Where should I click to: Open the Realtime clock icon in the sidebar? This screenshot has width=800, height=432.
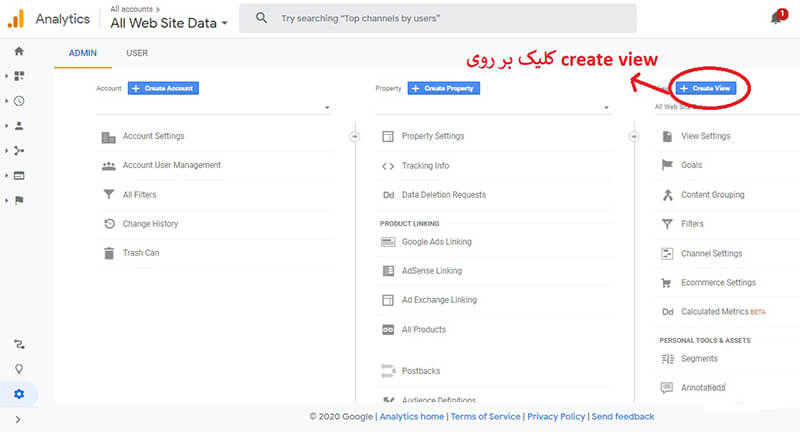(19, 101)
